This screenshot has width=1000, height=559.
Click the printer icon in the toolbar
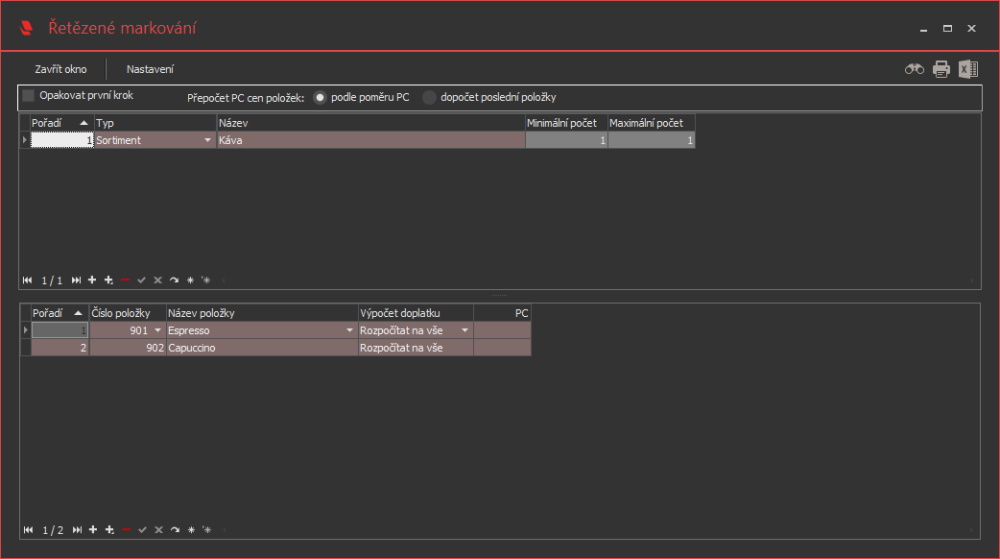941,69
